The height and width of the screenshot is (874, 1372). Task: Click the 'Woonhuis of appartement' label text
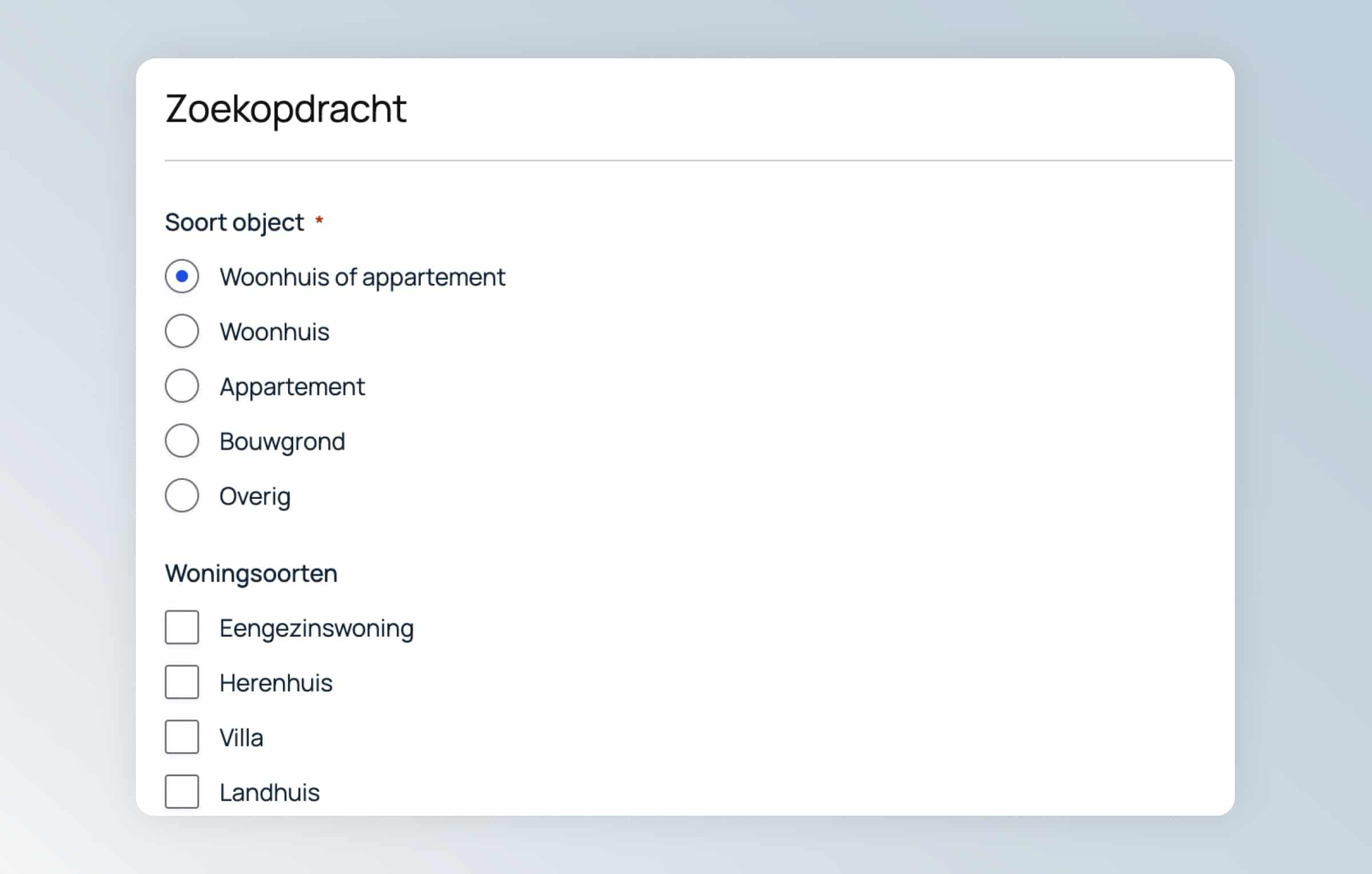tap(362, 277)
